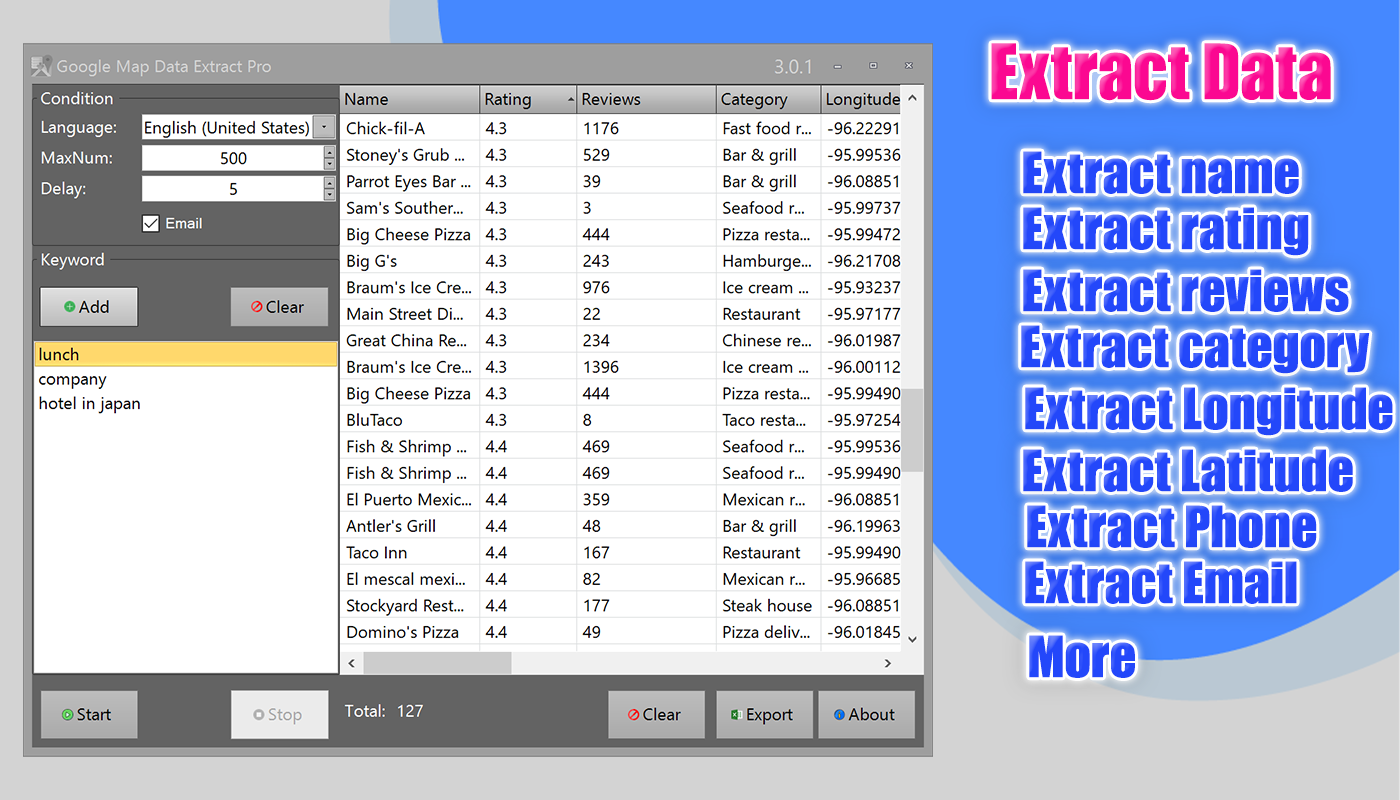
Task: Sort by the Rating column header
Action: 528,99
